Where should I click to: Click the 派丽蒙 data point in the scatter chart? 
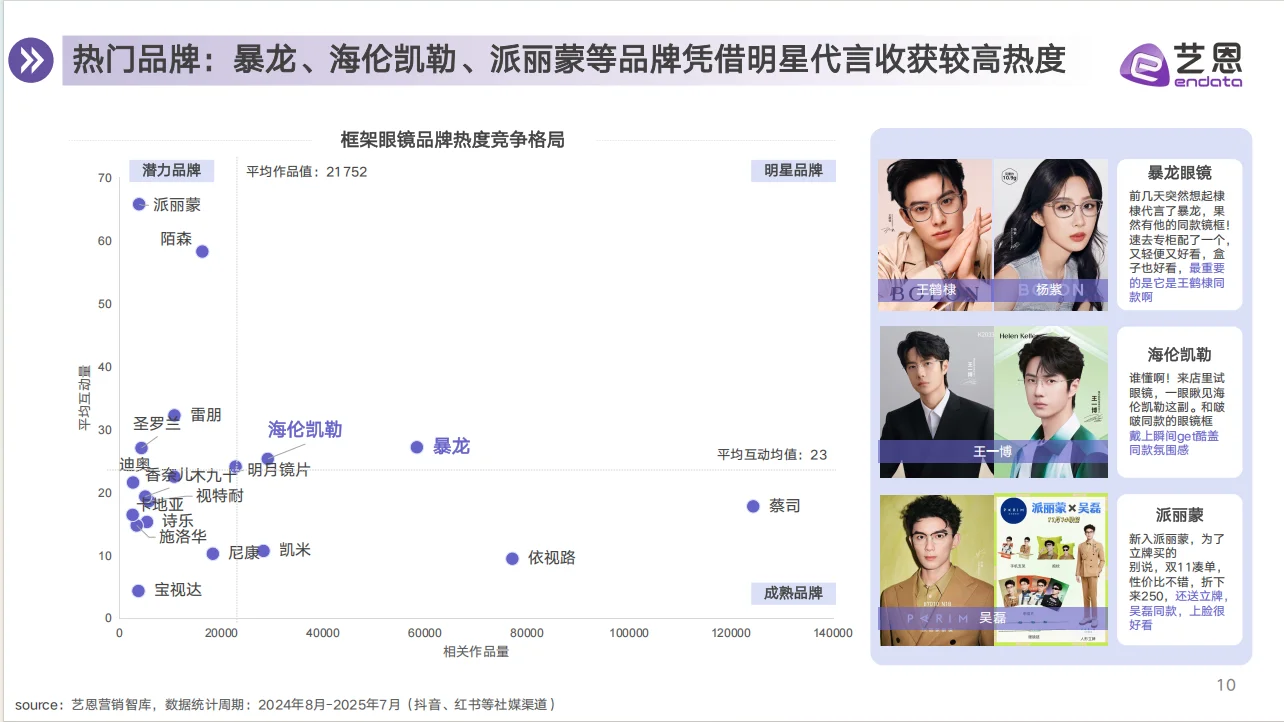tap(139, 204)
